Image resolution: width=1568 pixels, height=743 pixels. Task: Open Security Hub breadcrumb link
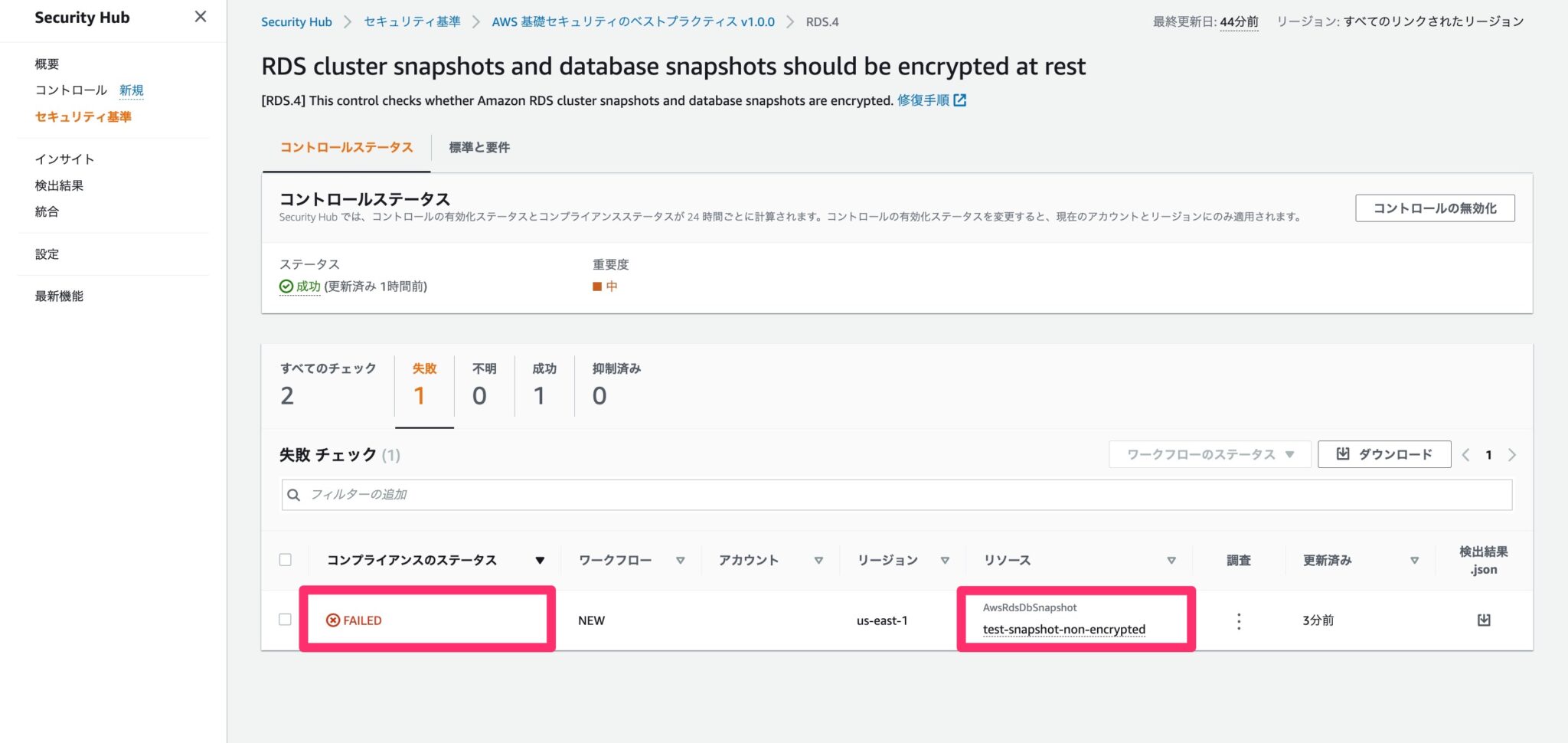[296, 21]
